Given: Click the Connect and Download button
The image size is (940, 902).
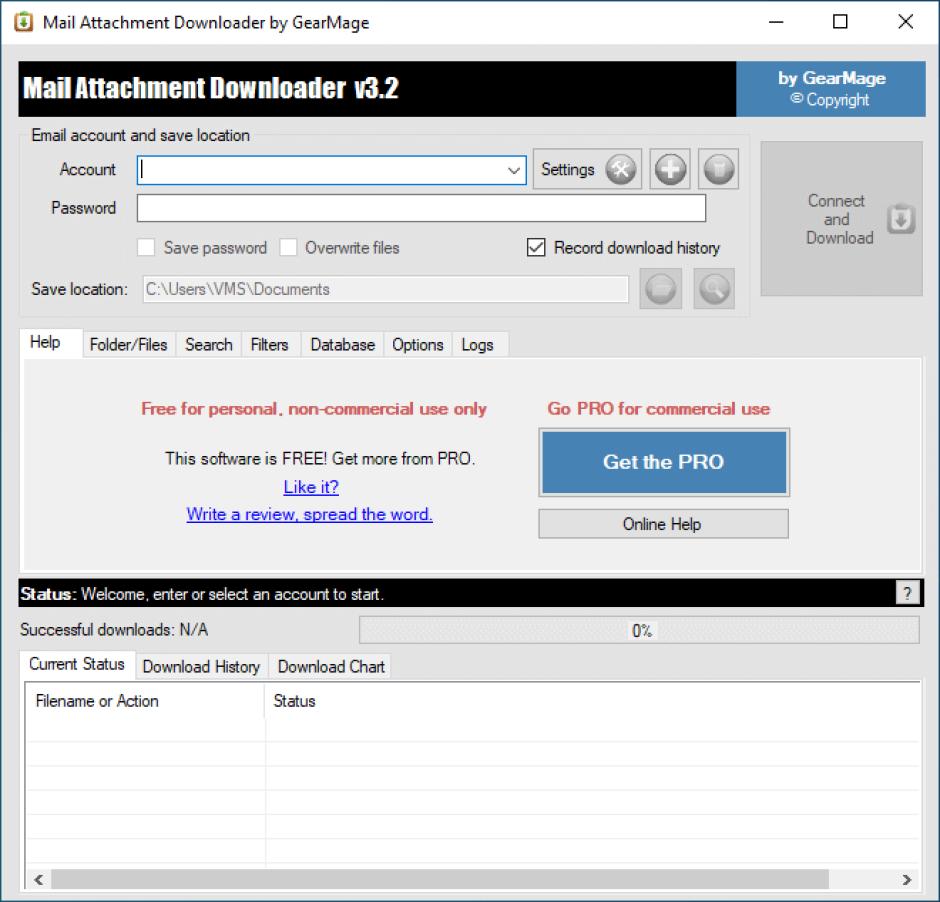Looking at the screenshot, I should point(841,219).
